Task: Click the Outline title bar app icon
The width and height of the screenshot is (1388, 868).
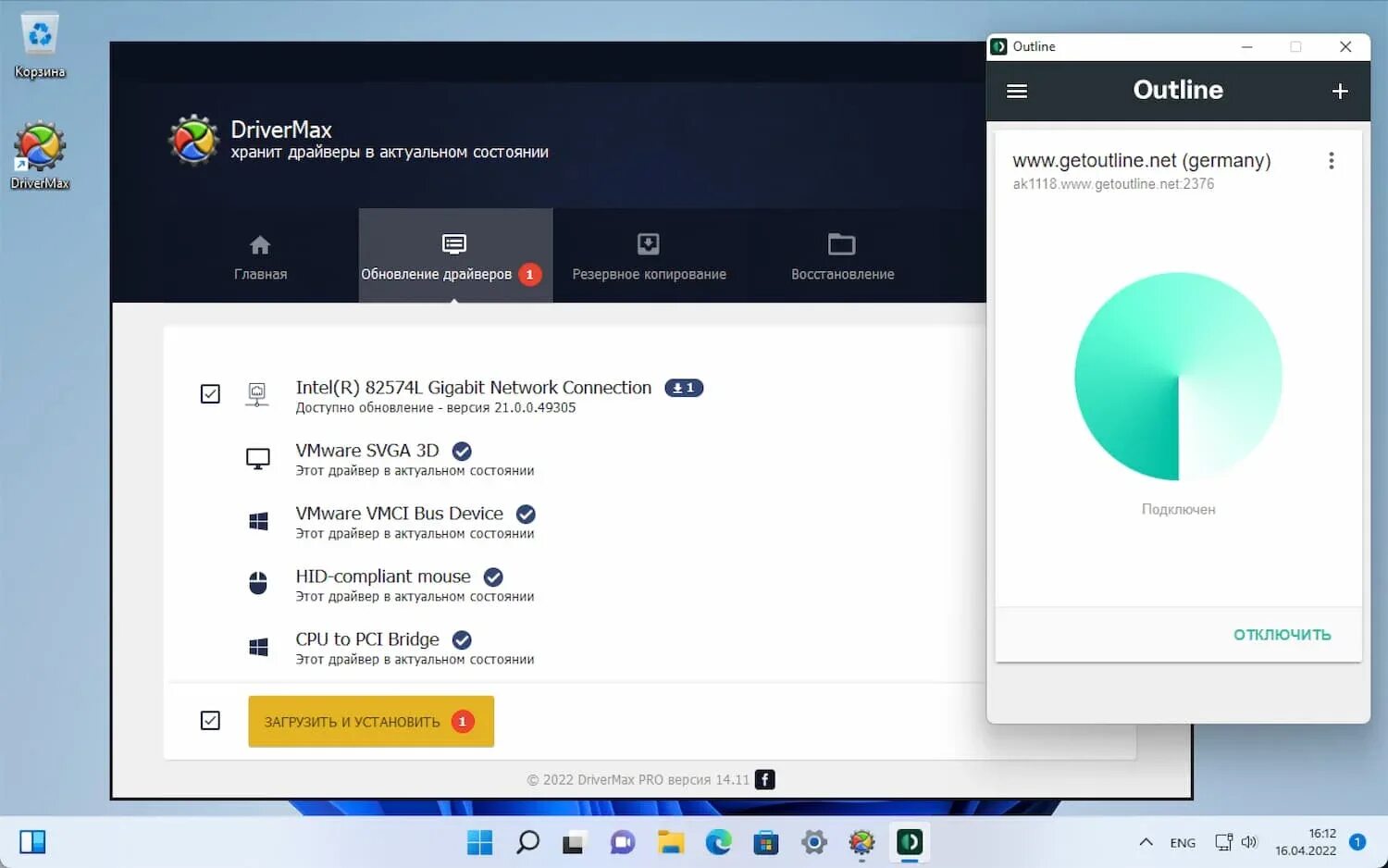Action: coord(998,46)
